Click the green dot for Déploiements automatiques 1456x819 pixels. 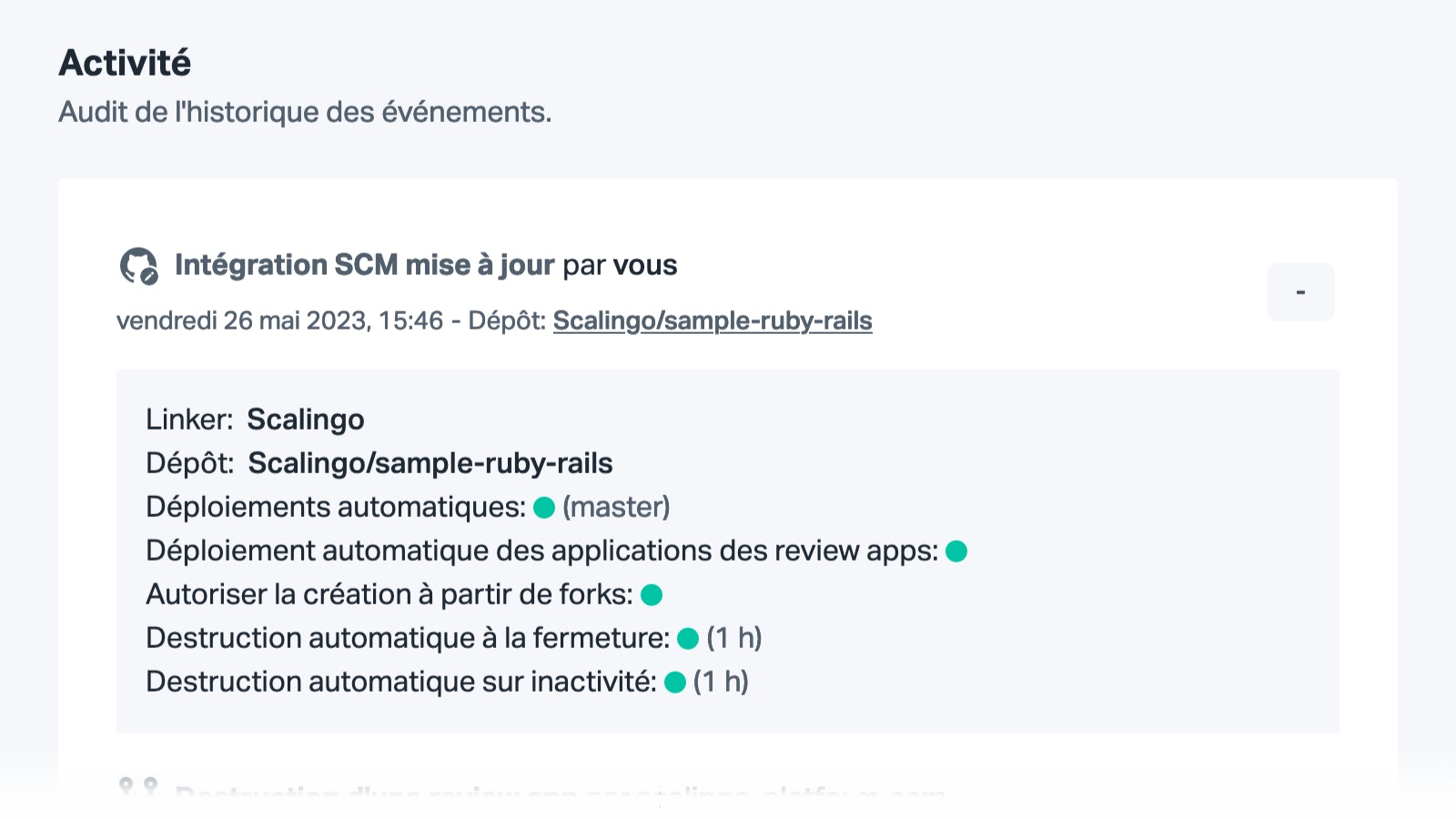[544, 508]
